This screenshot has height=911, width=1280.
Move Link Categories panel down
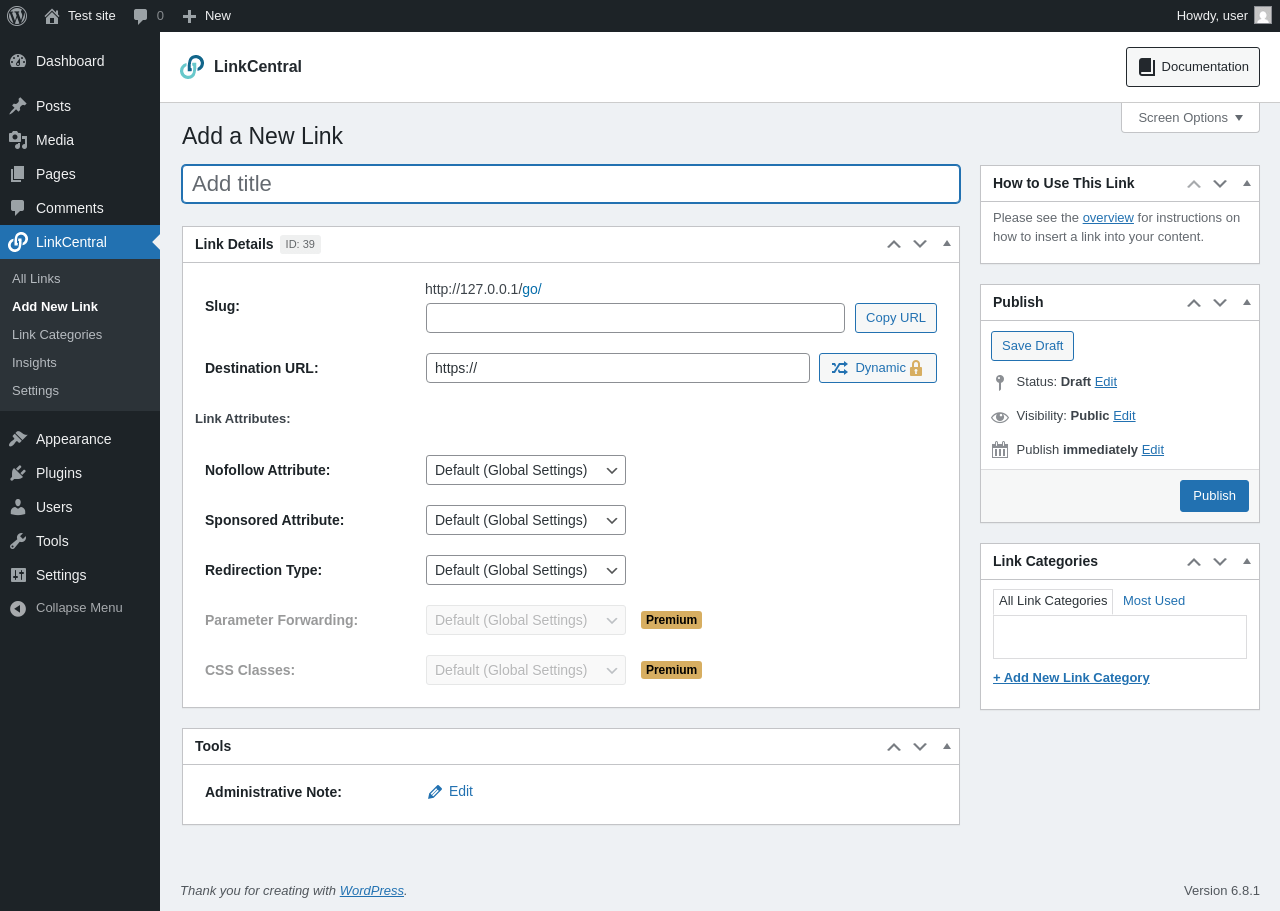click(x=1220, y=561)
